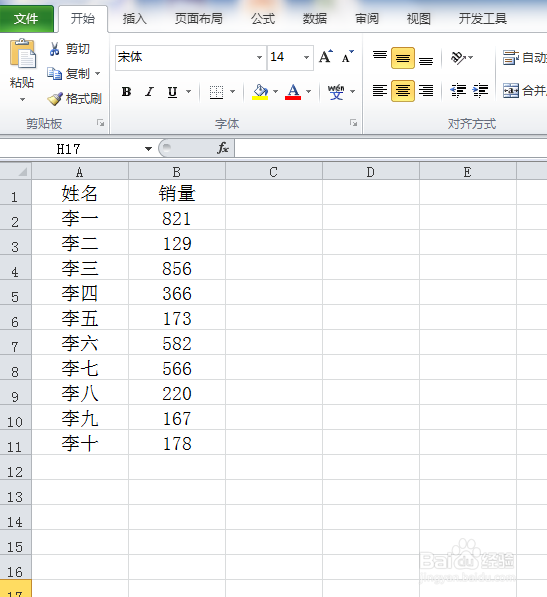Switch to the 页面布局 tab
The image size is (547, 597).
198,19
